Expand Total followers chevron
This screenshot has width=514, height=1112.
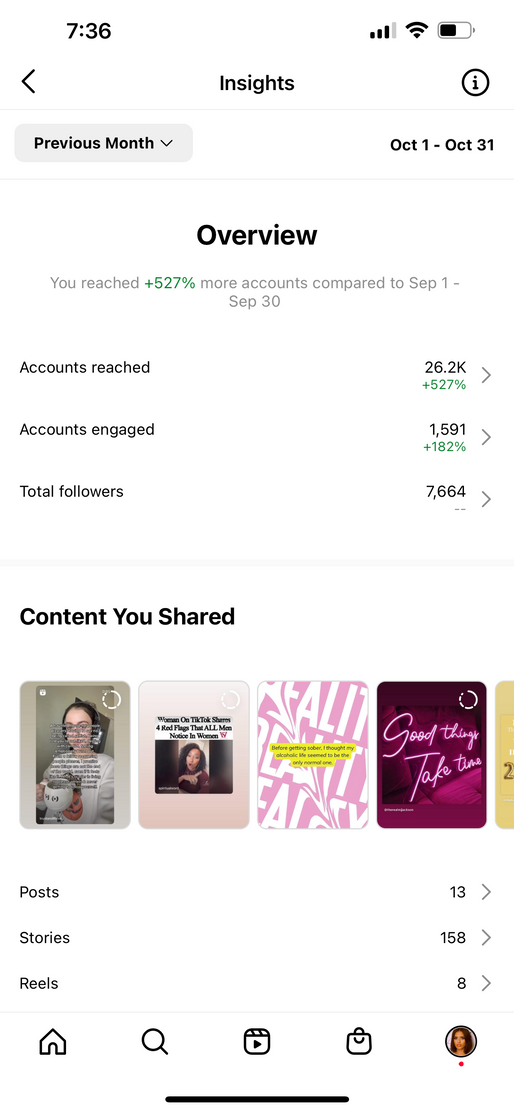(x=486, y=499)
